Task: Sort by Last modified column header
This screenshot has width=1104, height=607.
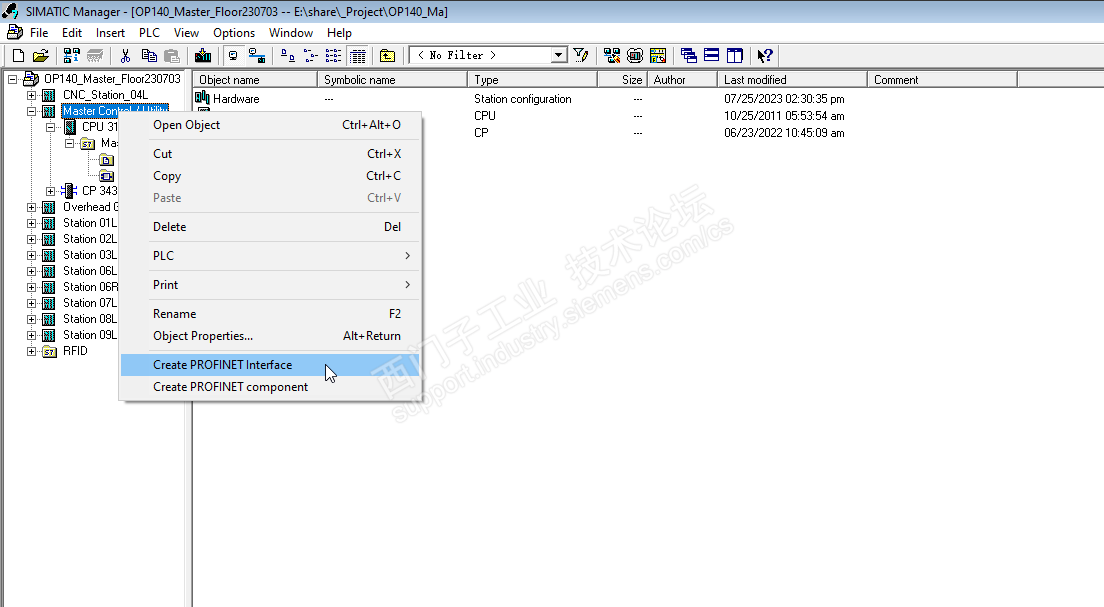Action: 792,80
